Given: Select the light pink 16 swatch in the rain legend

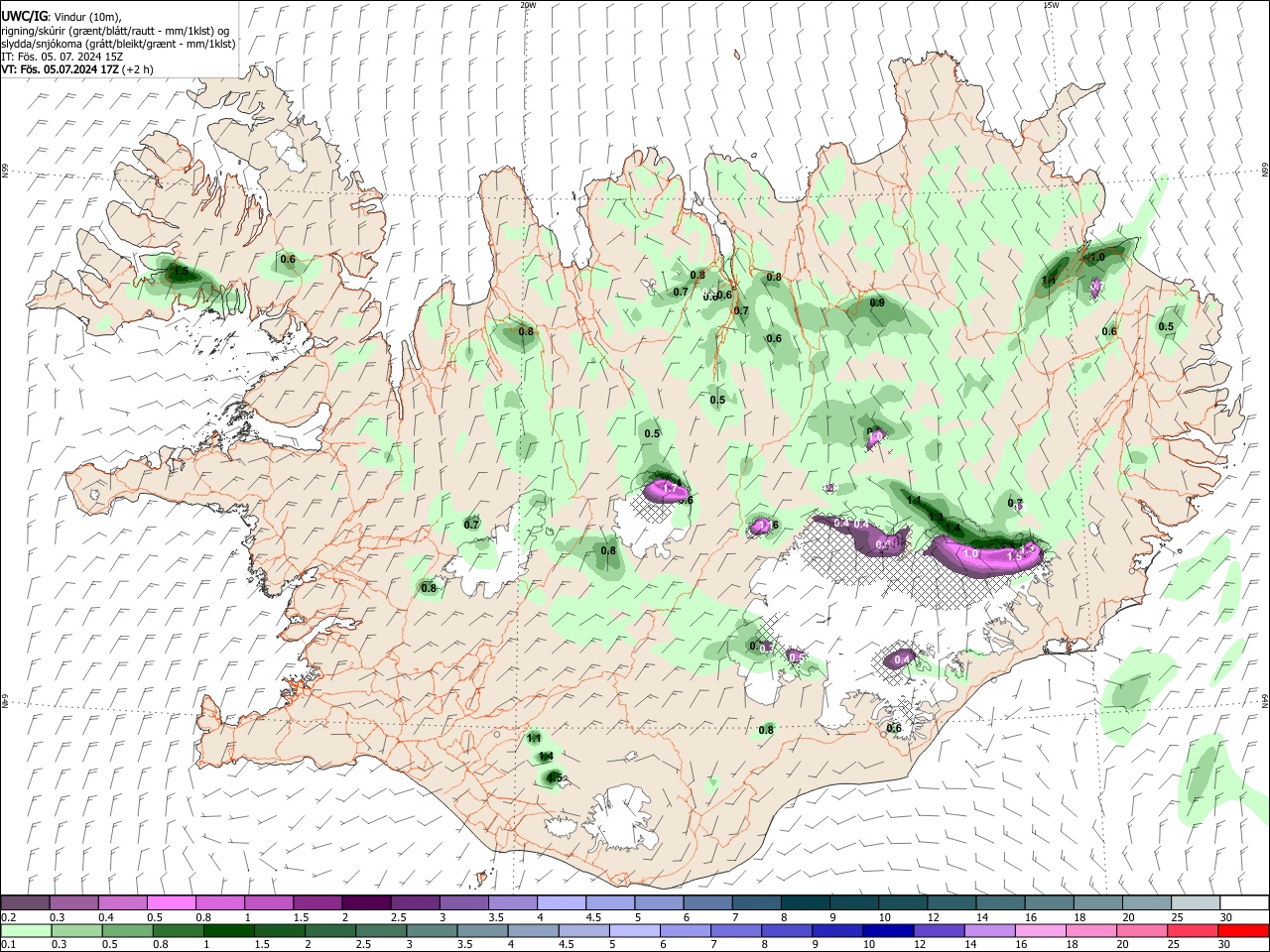Looking at the screenshot, I should 1039,931.
